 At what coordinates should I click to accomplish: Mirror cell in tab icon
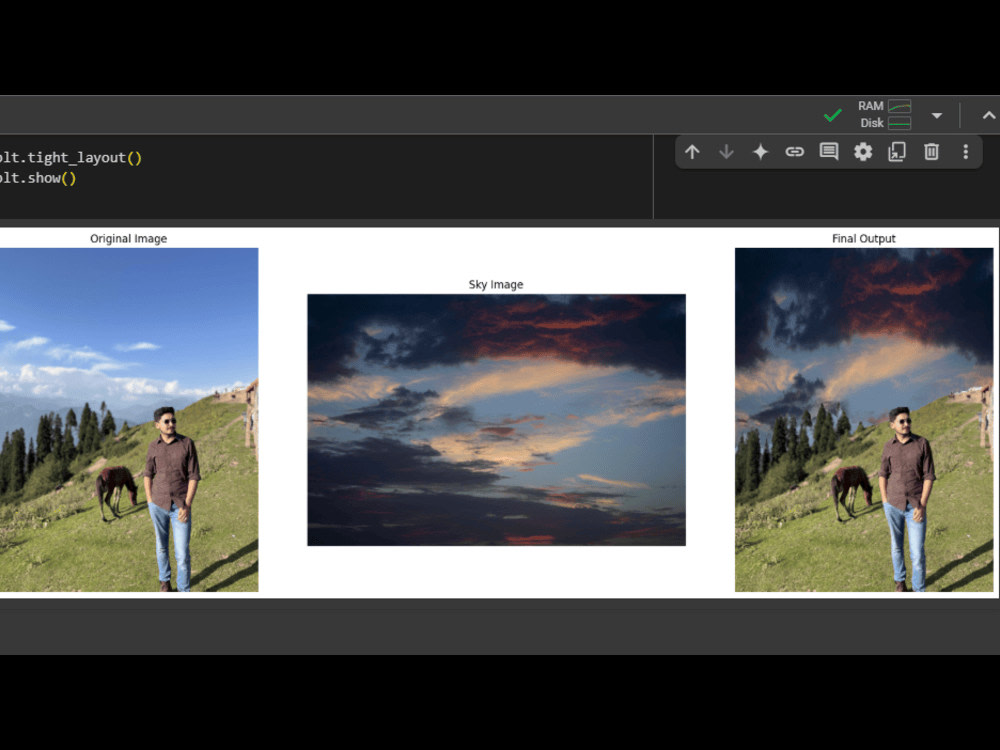[x=897, y=152]
